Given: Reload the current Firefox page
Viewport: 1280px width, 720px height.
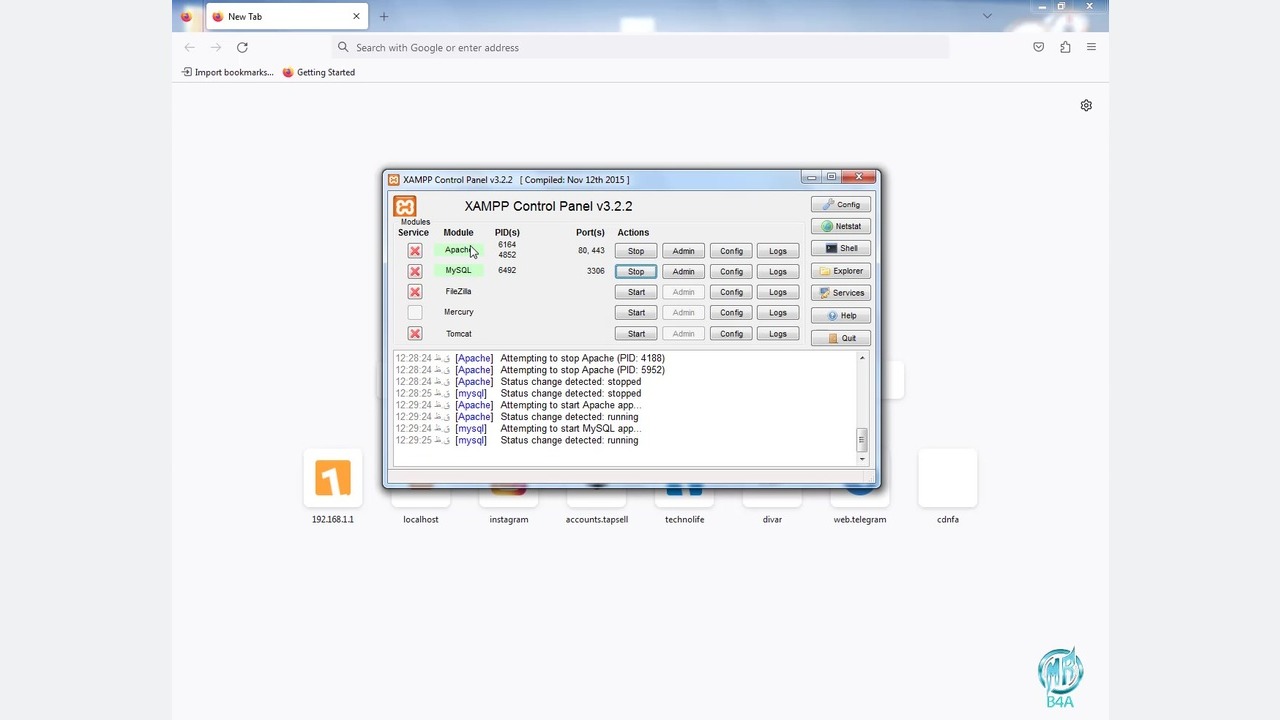Looking at the screenshot, I should point(242,47).
